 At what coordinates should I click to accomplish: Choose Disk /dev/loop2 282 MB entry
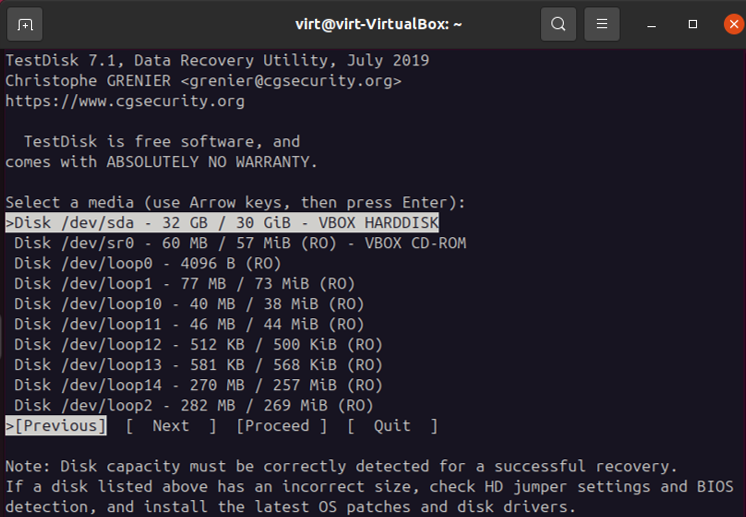194,406
